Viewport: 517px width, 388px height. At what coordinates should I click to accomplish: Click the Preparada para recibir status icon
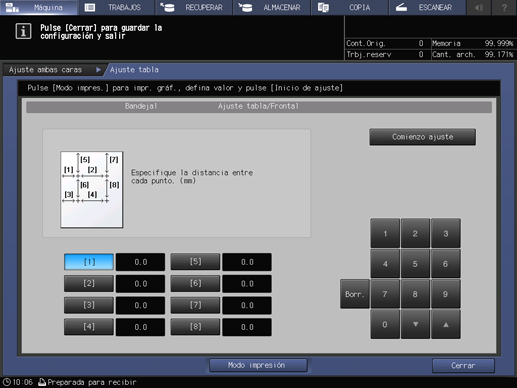(42, 382)
